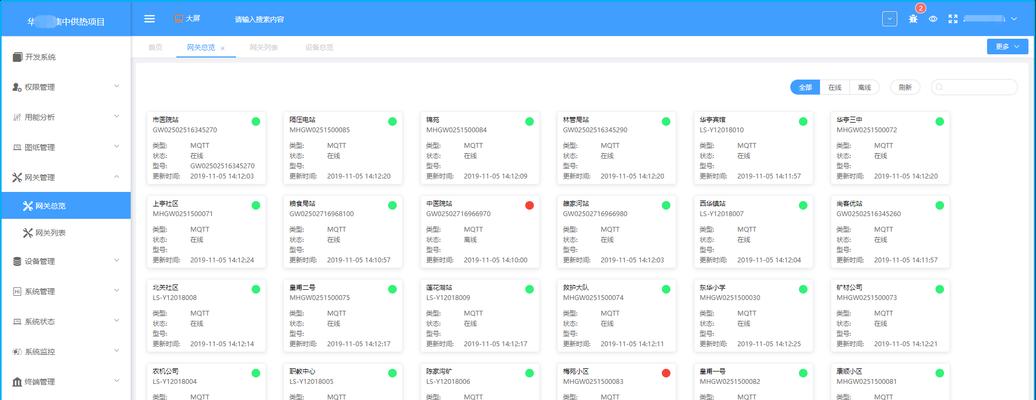Viewport: 1036px width, 400px height.
Task: Switch to the 首页 tab
Action: pos(155,47)
